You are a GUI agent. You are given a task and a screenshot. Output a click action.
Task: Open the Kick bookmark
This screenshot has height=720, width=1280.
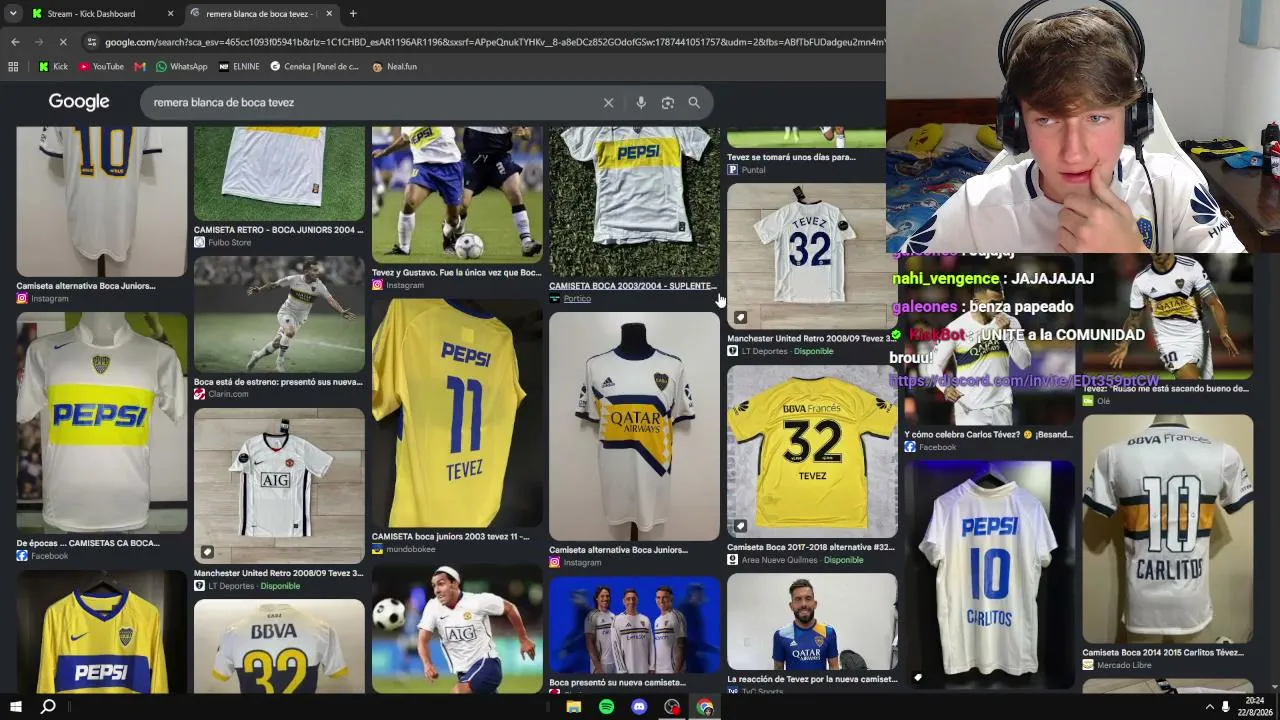coord(53,67)
